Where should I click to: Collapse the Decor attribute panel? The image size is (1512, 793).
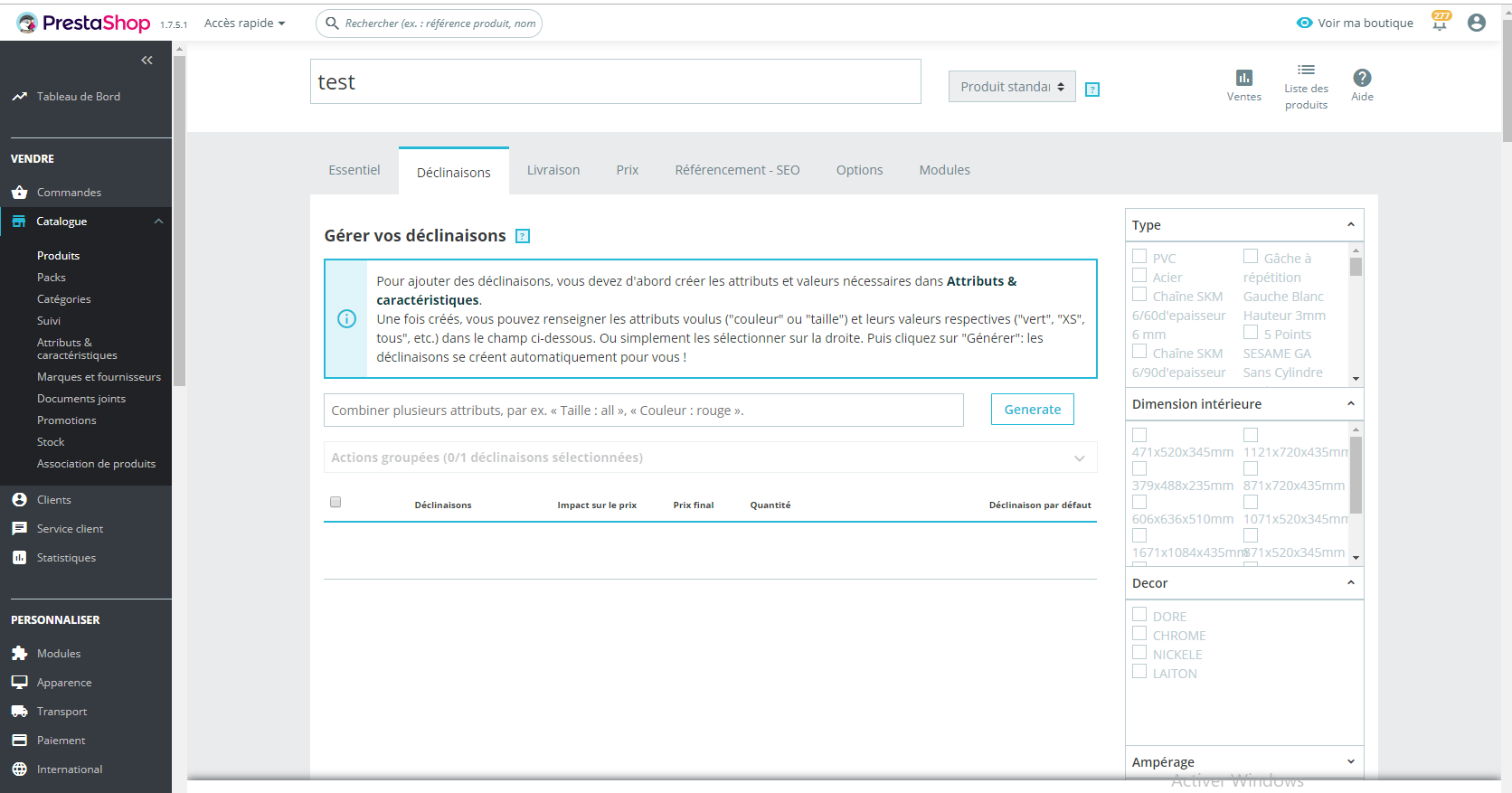tap(1351, 583)
